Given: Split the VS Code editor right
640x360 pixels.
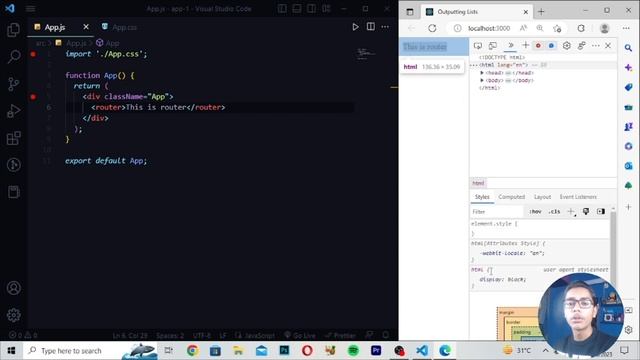Looking at the screenshot, I should click(371, 27).
